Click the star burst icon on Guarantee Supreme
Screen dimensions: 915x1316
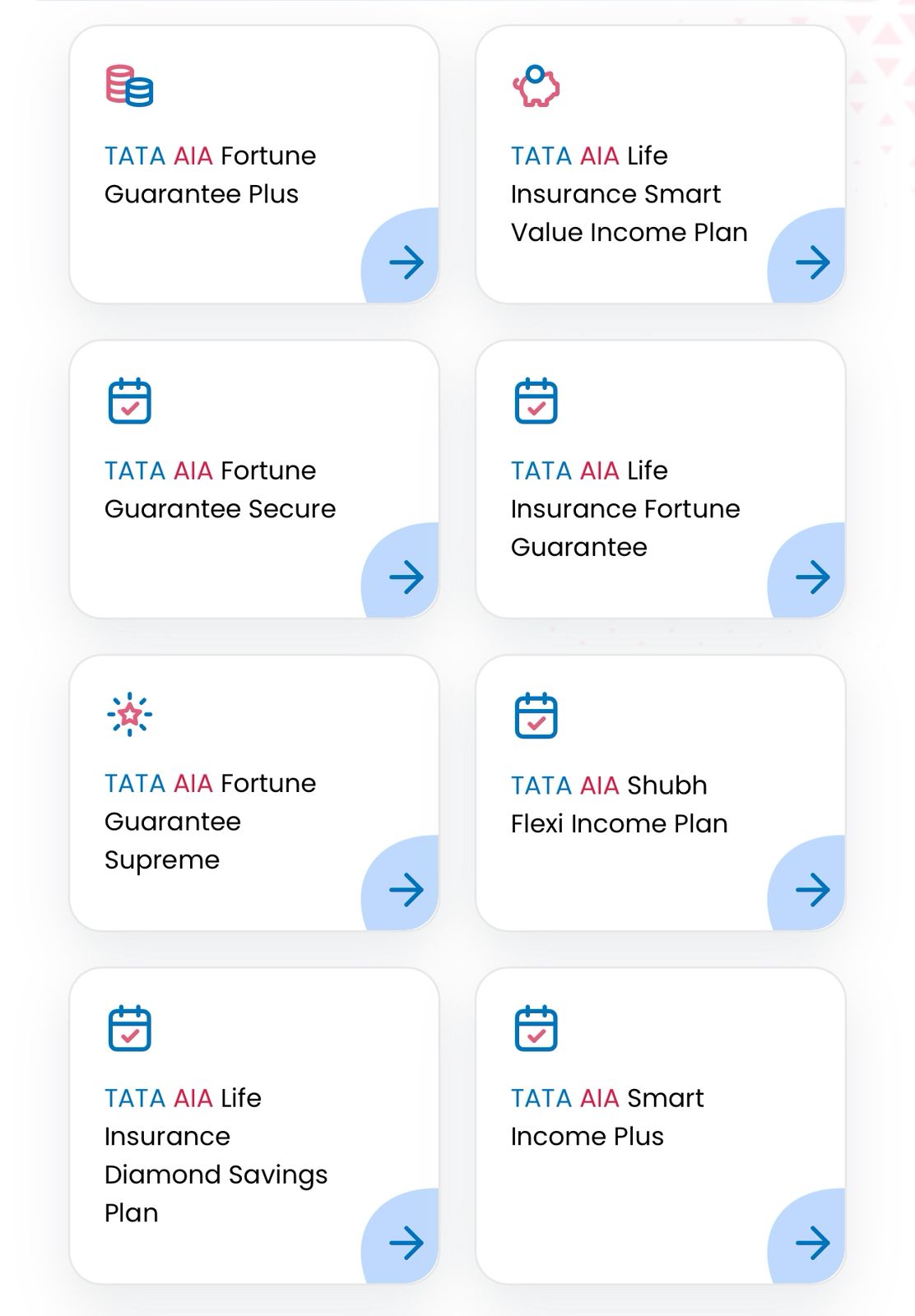click(x=129, y=715)
